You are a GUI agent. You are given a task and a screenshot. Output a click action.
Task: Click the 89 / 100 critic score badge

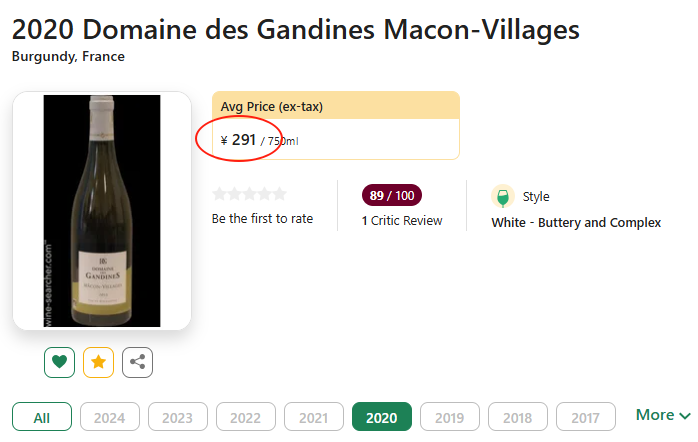coord(392,195)
